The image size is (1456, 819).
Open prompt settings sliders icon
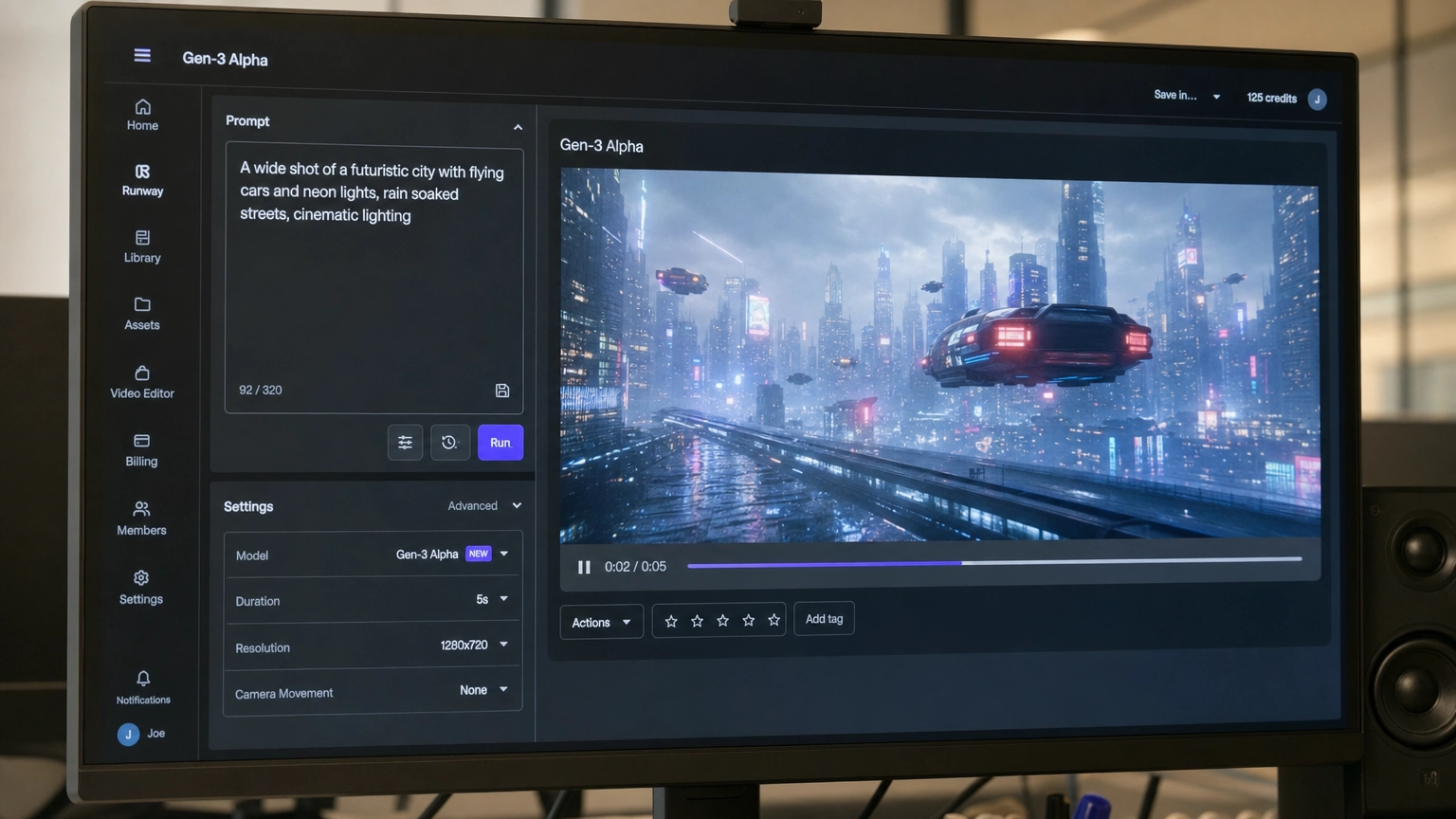point(405,443)
